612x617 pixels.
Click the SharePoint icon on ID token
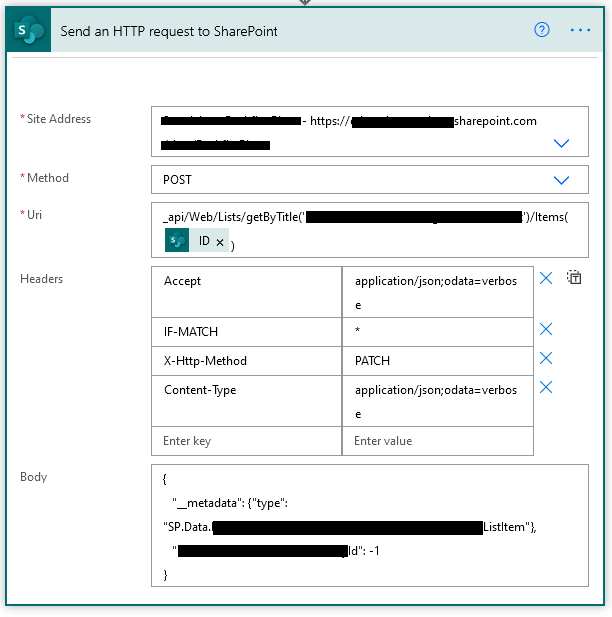pyautogui.click(x=177, y=240)
